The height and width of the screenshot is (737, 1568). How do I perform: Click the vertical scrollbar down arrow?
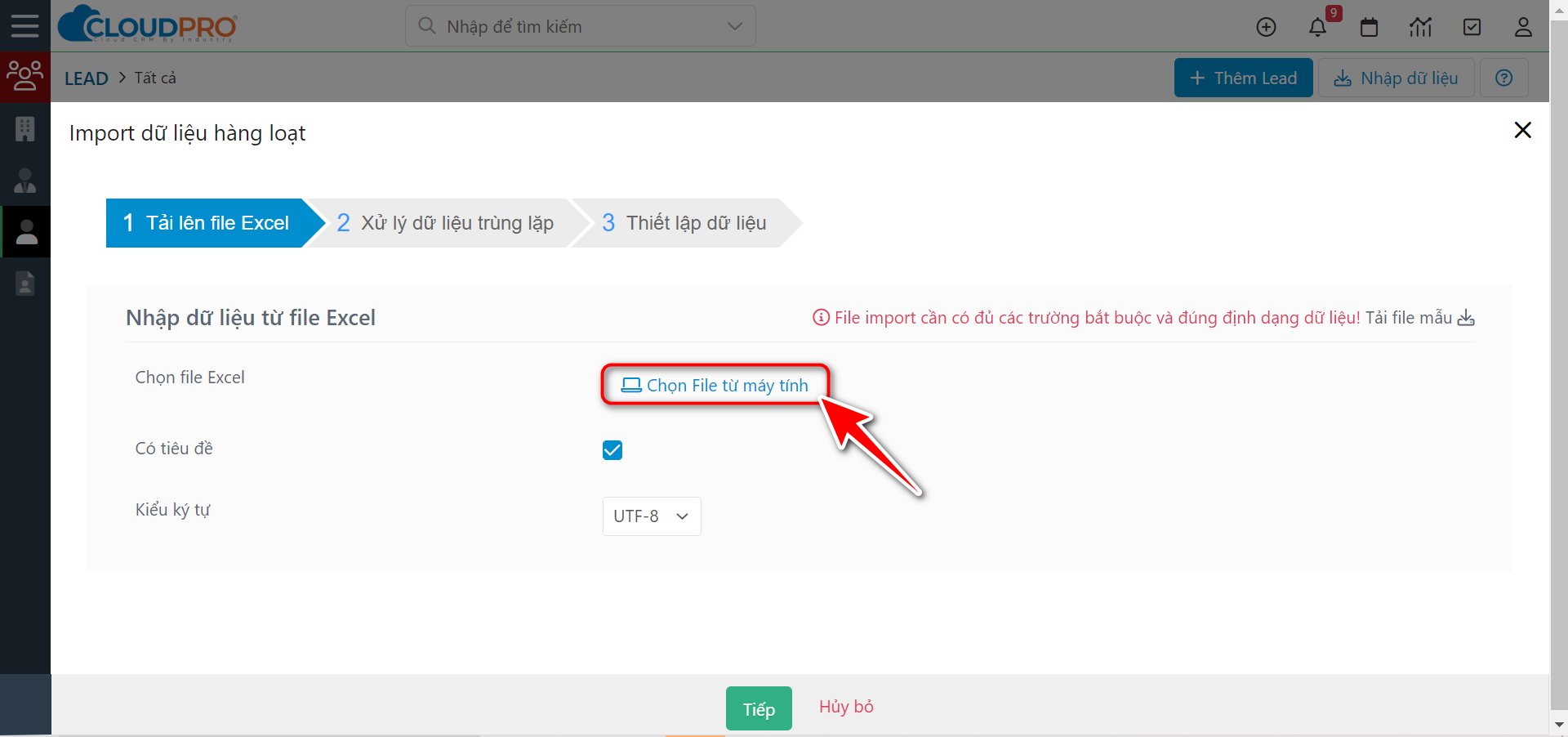pos(1559,724)
